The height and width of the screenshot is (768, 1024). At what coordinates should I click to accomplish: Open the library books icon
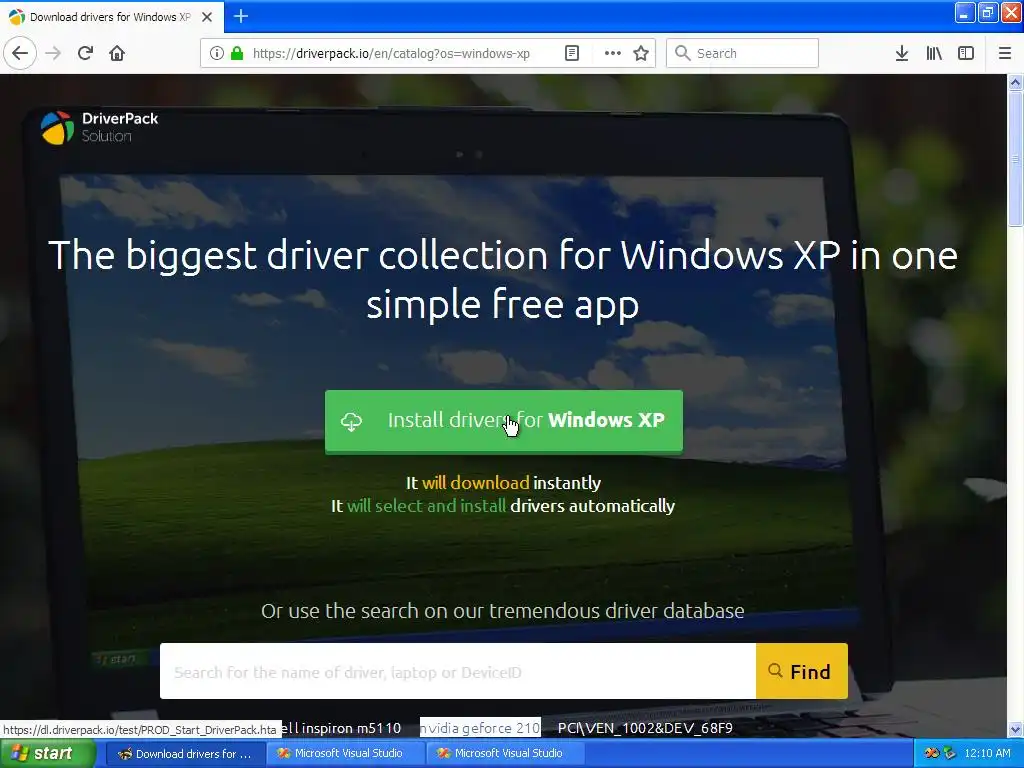pos(934,53)
